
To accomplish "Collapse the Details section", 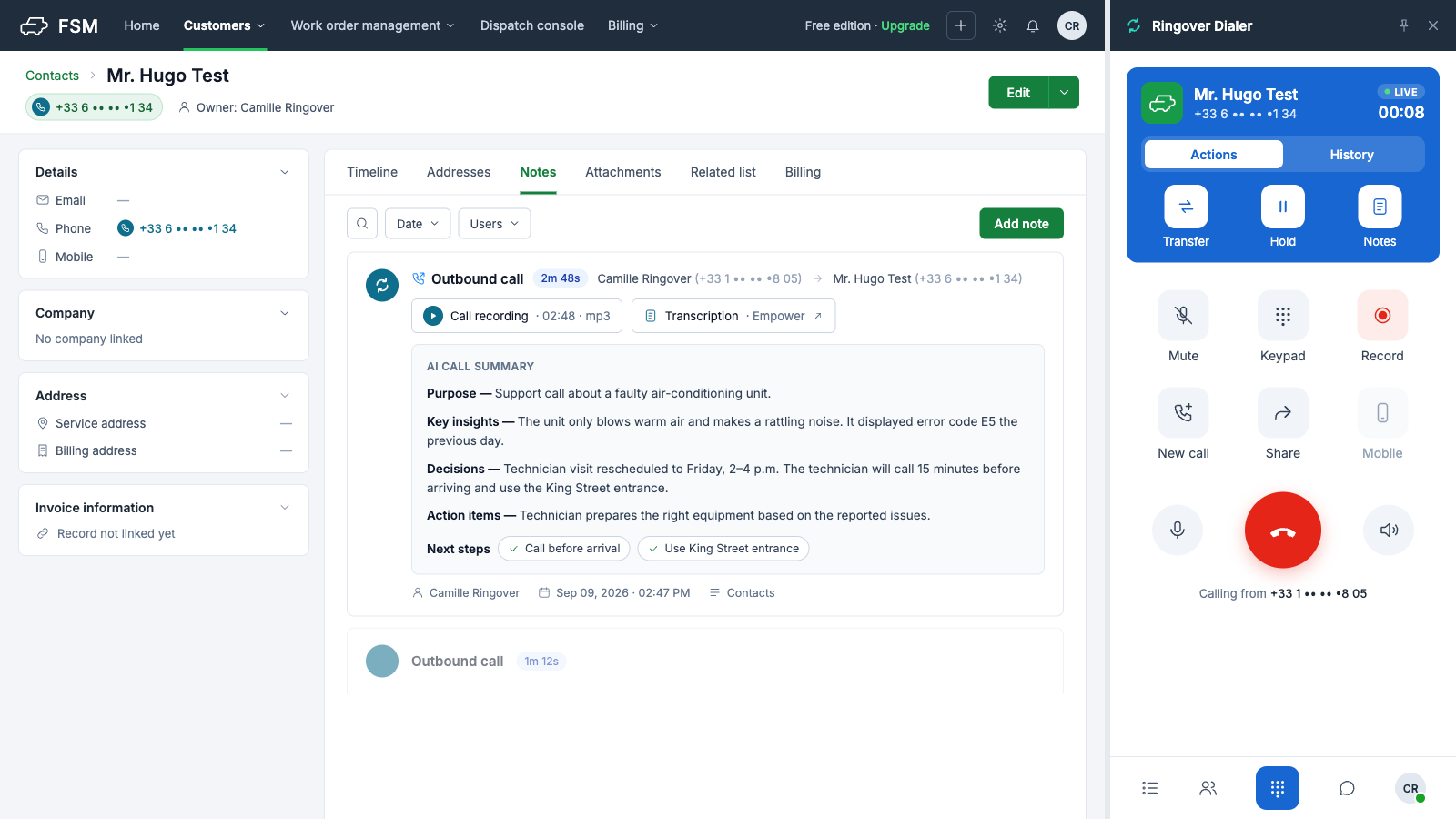I will coord(285,172).
